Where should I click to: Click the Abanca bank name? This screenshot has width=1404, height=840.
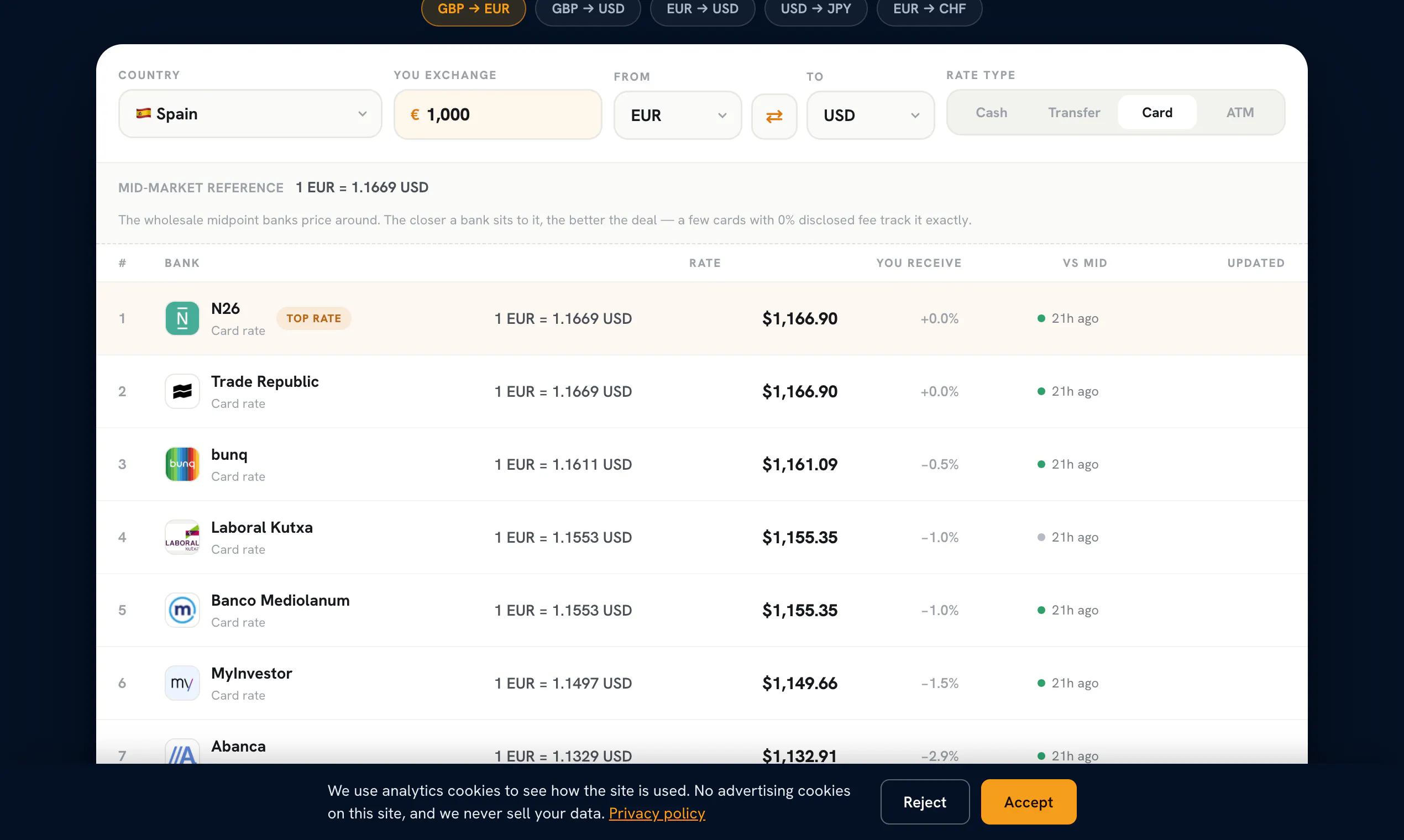point(238,747)
